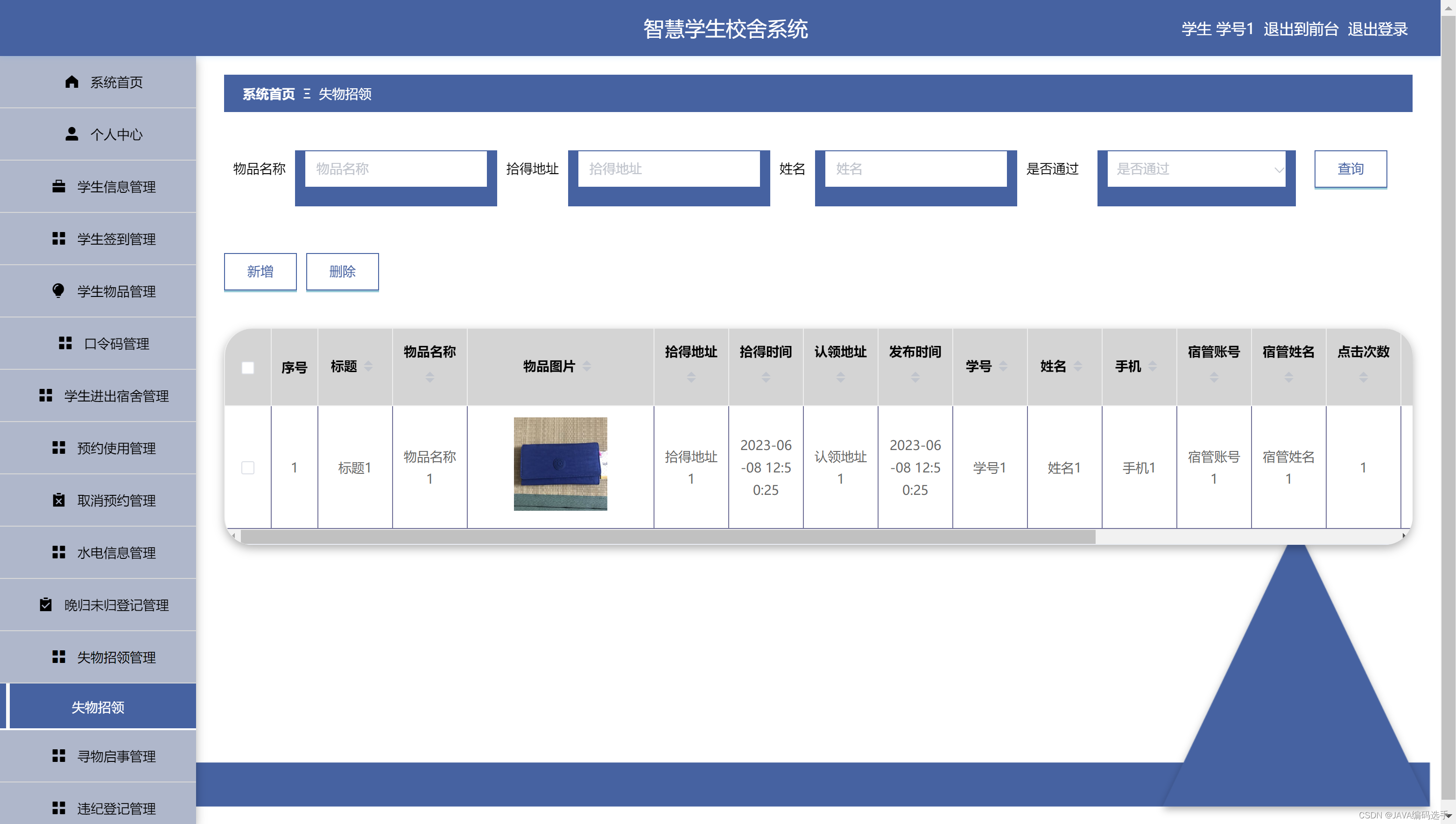Click the blue wallet item thumbnail
Viewport: 1456px width, 824px height.
click(560, 464)
